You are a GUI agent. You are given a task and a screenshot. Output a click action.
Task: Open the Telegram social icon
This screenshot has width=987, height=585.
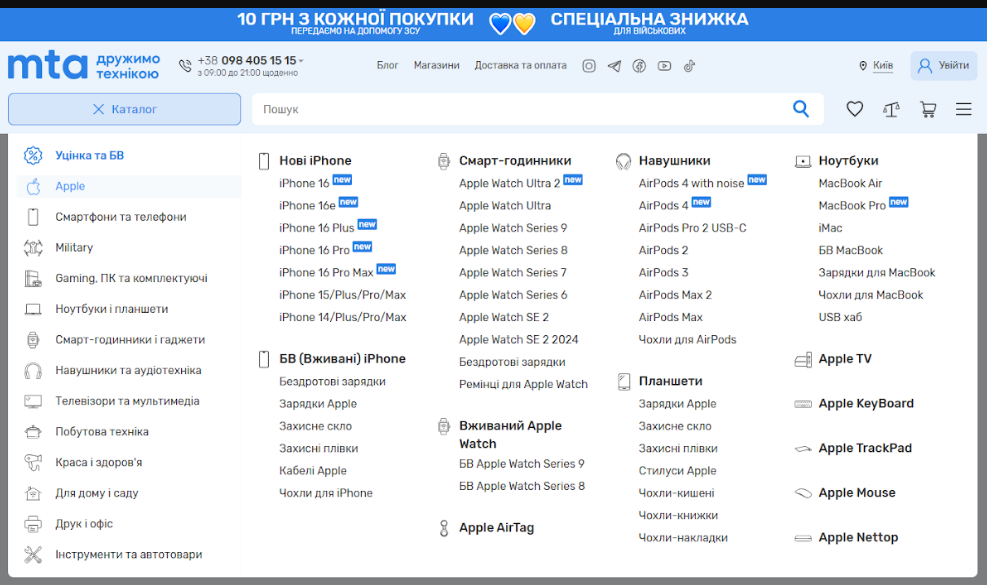(x=614, y=65)
